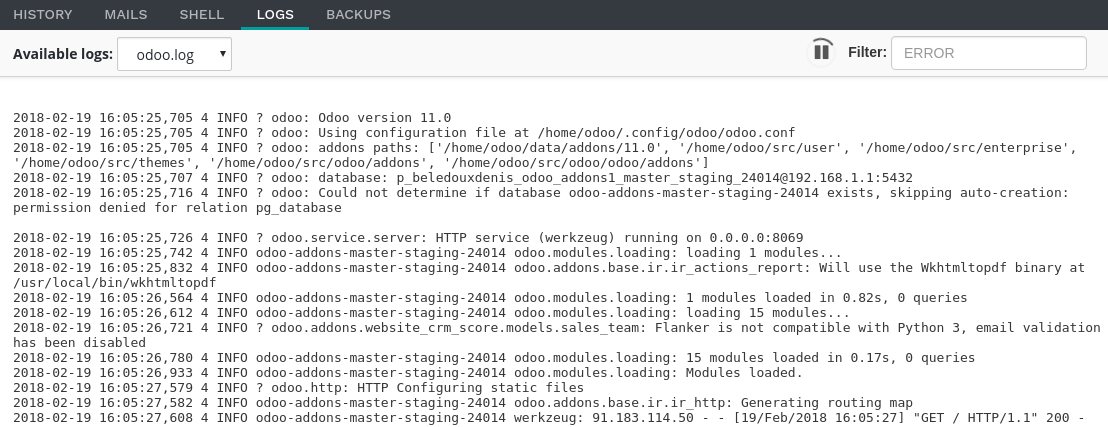Viewport: 1108px width, 427px height.
Task: Open the MAILS tab
Action: [126, 15]
